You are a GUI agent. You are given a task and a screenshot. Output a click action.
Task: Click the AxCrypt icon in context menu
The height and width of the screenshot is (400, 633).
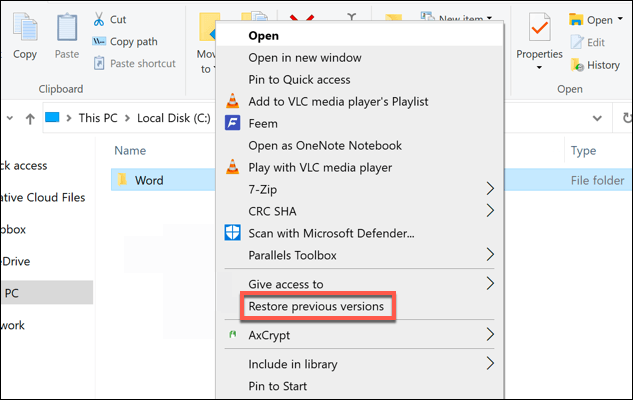pos(232,335)
